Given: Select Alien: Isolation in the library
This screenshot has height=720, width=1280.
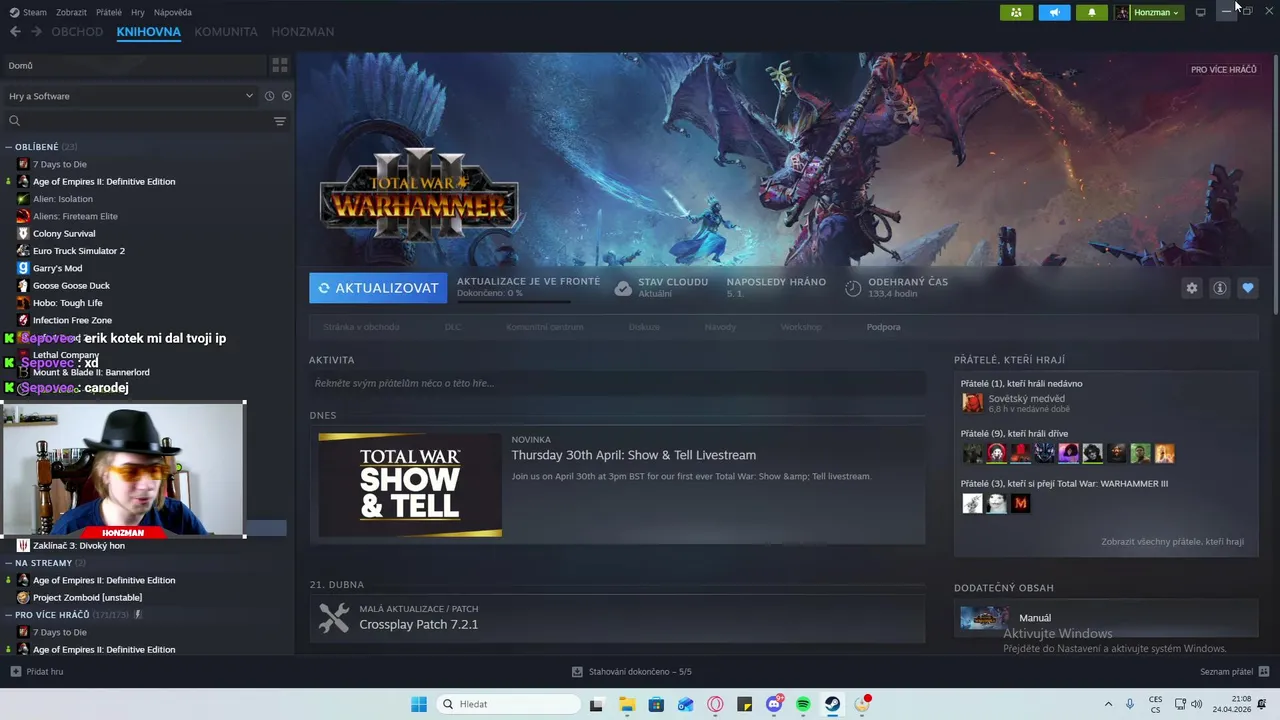Looking at the screenshot, I should coord(63,199).
